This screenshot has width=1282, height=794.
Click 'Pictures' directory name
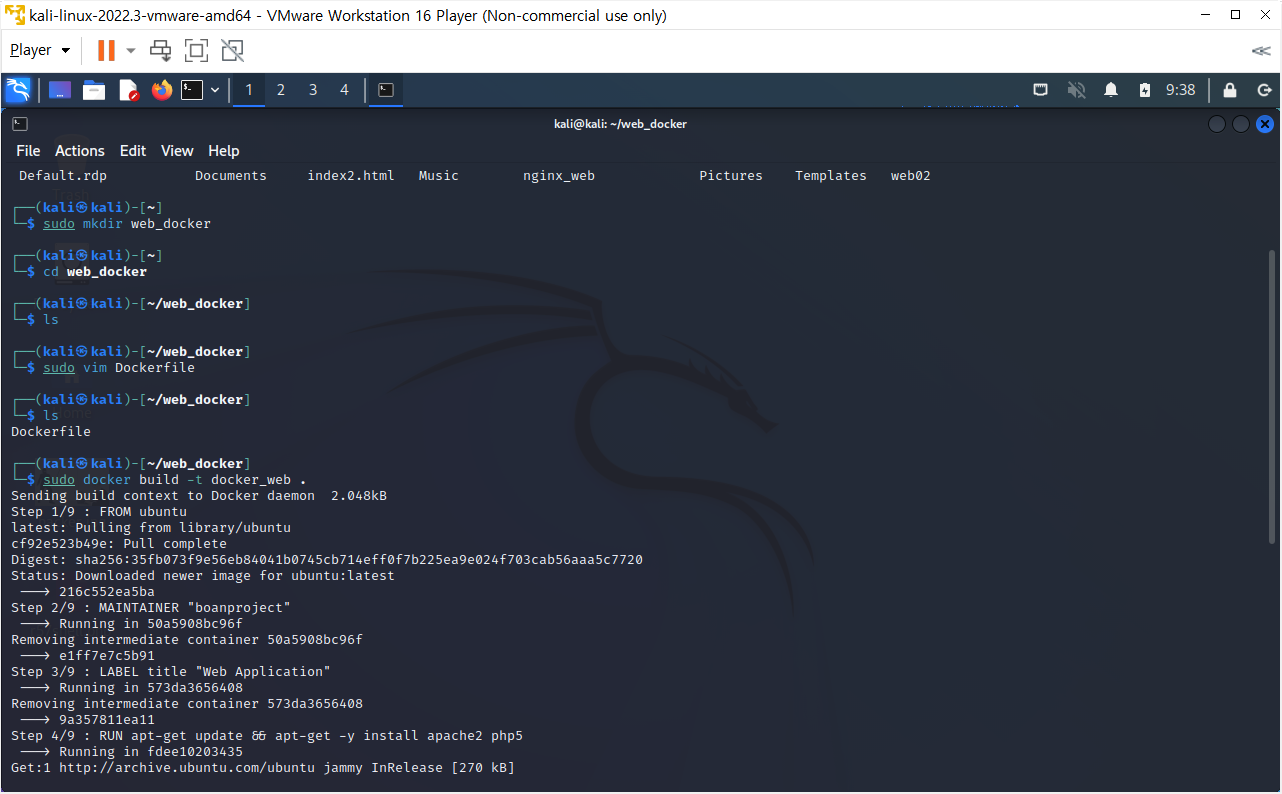[x=731, y=176]
